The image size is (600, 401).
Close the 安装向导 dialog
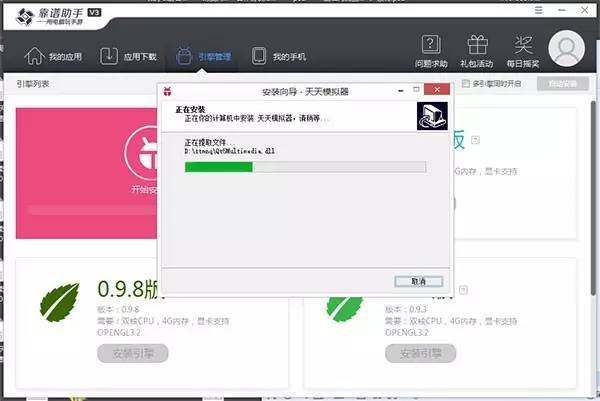[x=437, y=90]
